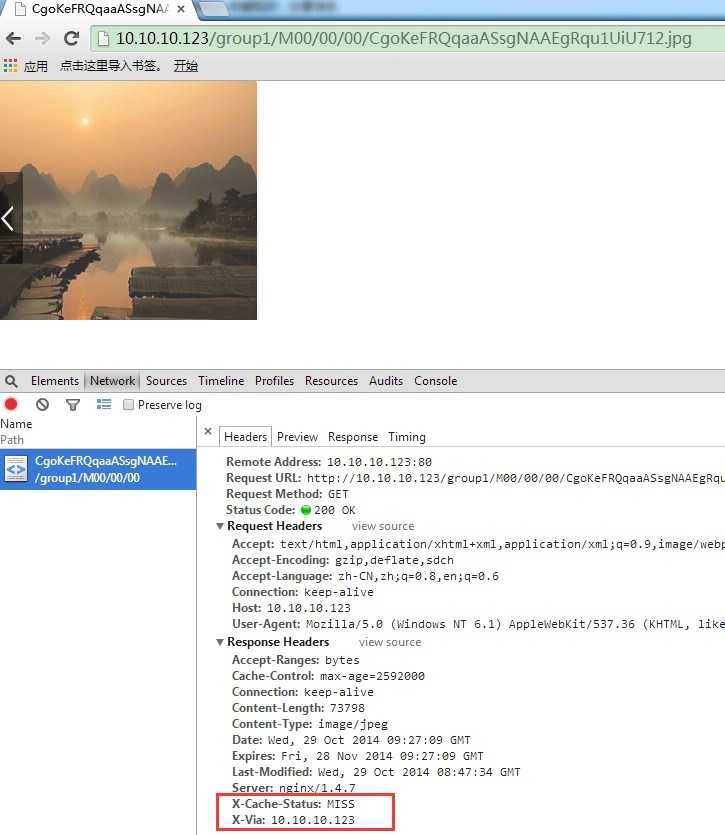Click the browser back arrow
Screen dimensions: 725x835
pyautogui.click(x=14, y=38)
